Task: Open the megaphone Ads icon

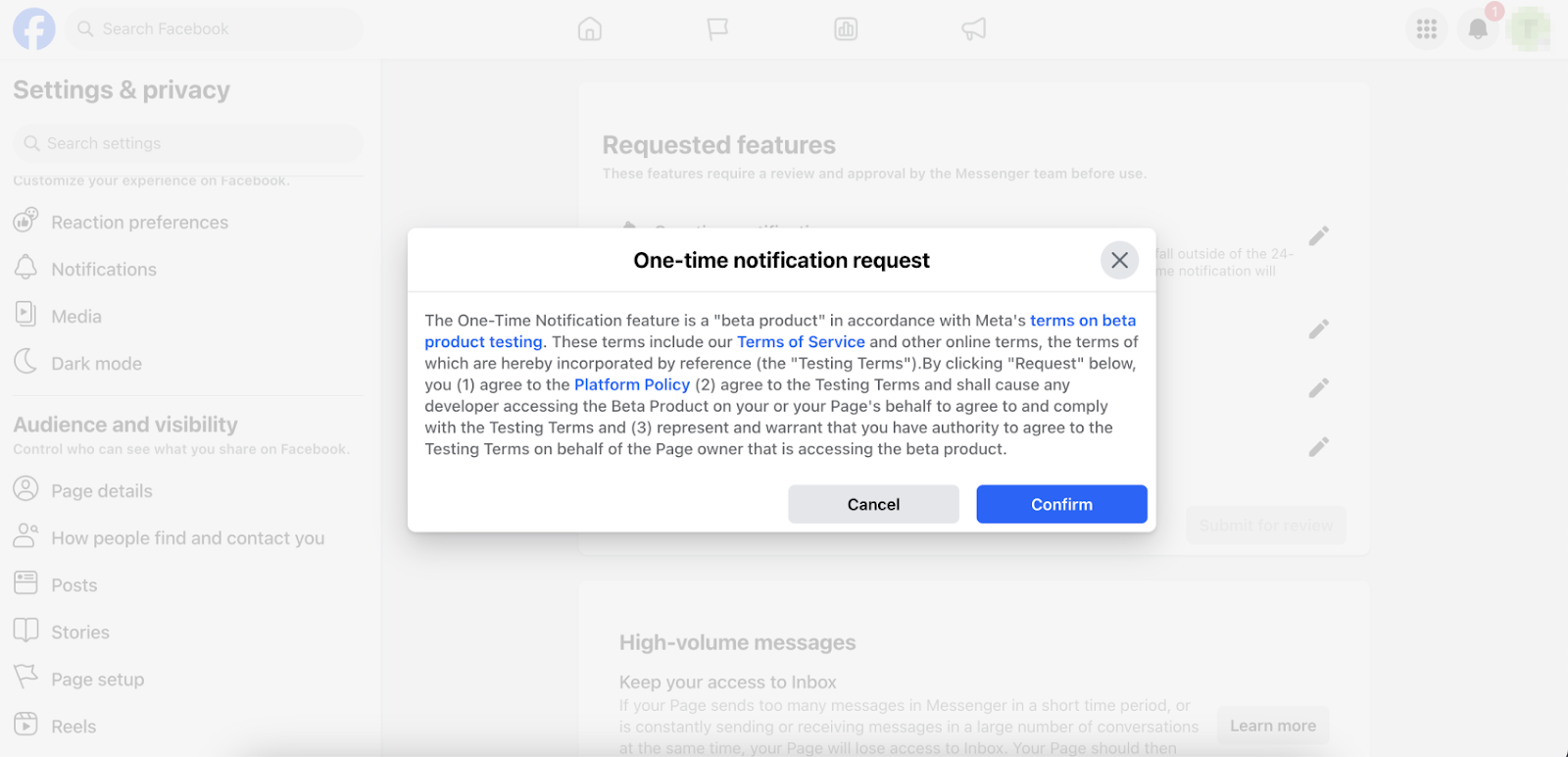Action: tap(973, 29)
